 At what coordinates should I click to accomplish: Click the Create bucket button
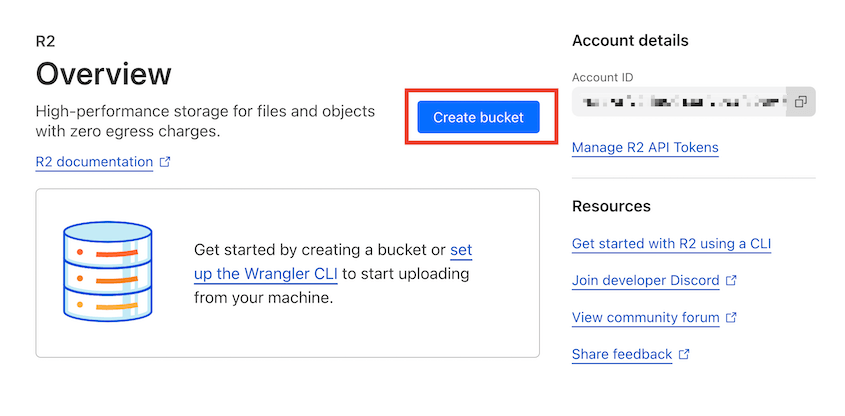coord(478,117)
